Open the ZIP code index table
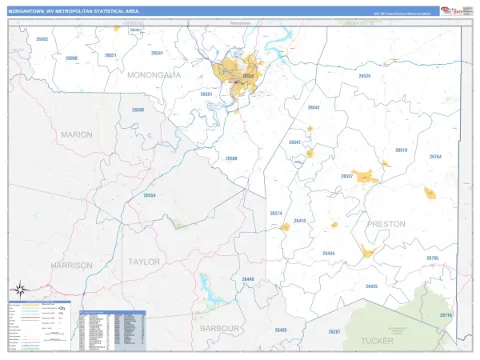This screenshot has width=480, height=360. pyautogui.click(x=113, y=330)
